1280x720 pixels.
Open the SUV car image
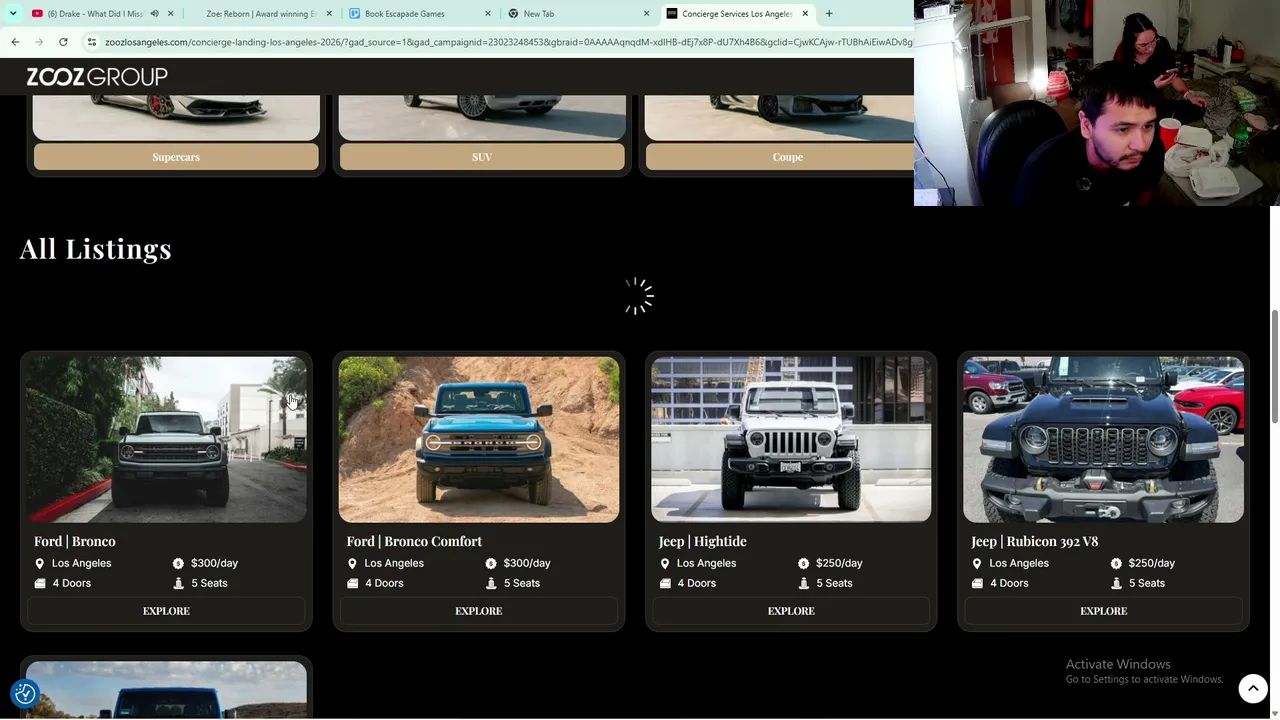coord(482,117)
